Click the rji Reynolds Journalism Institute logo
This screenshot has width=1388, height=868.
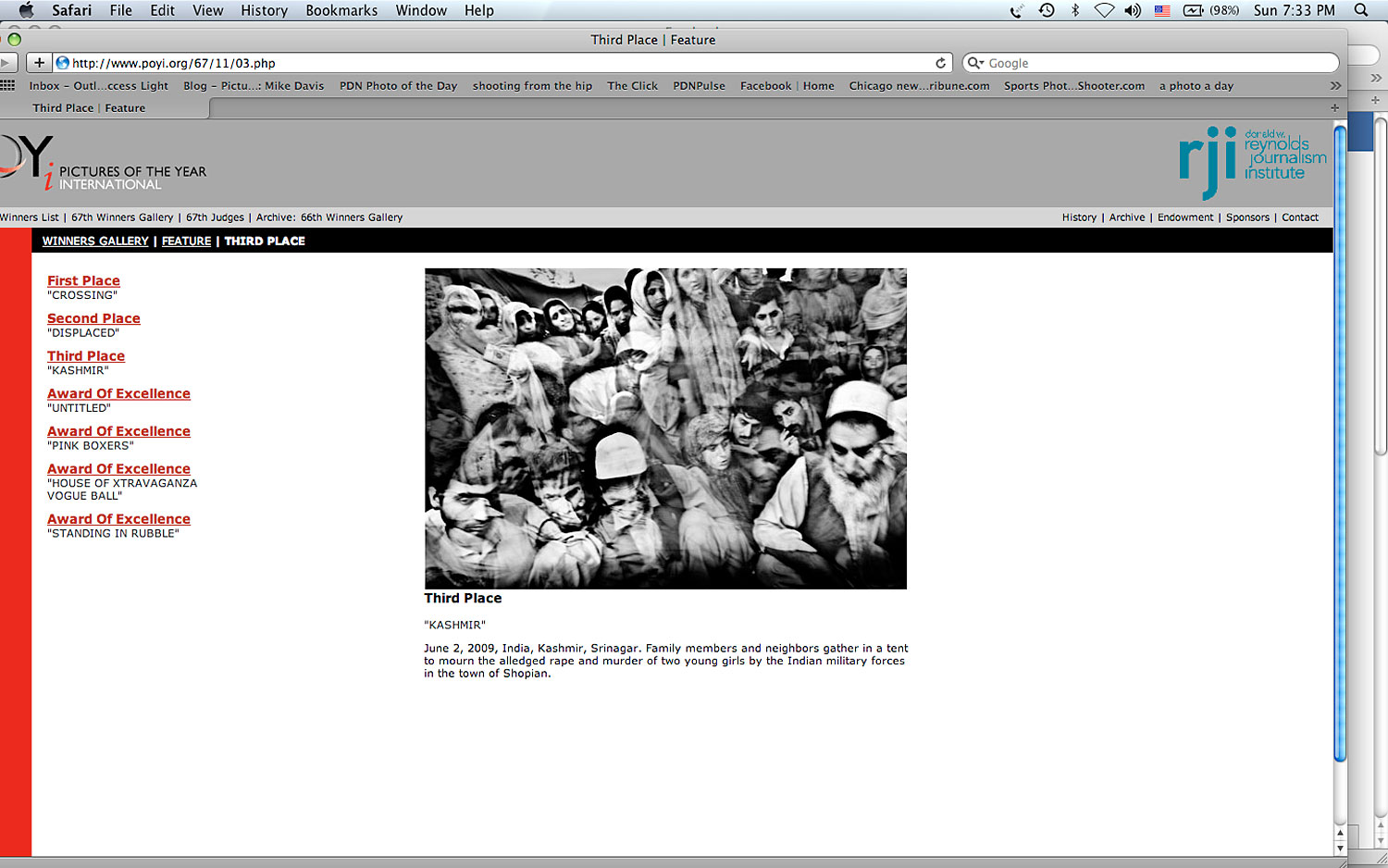[1251, 160]
